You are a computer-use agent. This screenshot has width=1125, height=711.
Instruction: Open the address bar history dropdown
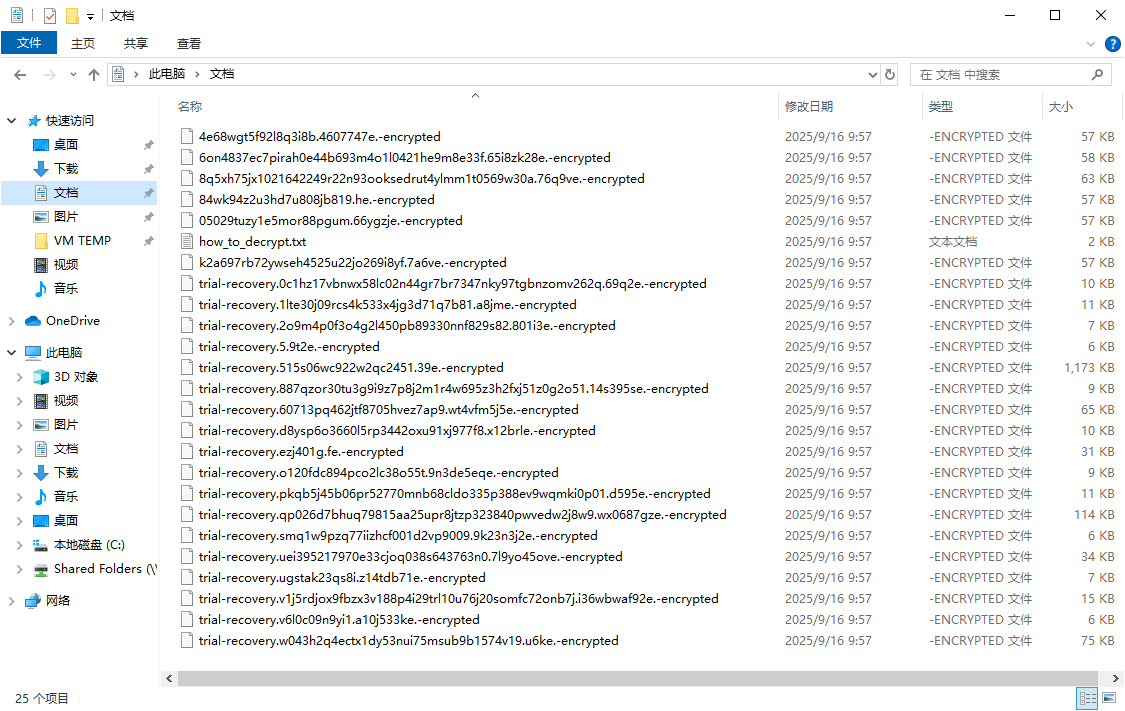tap(870, 75)
